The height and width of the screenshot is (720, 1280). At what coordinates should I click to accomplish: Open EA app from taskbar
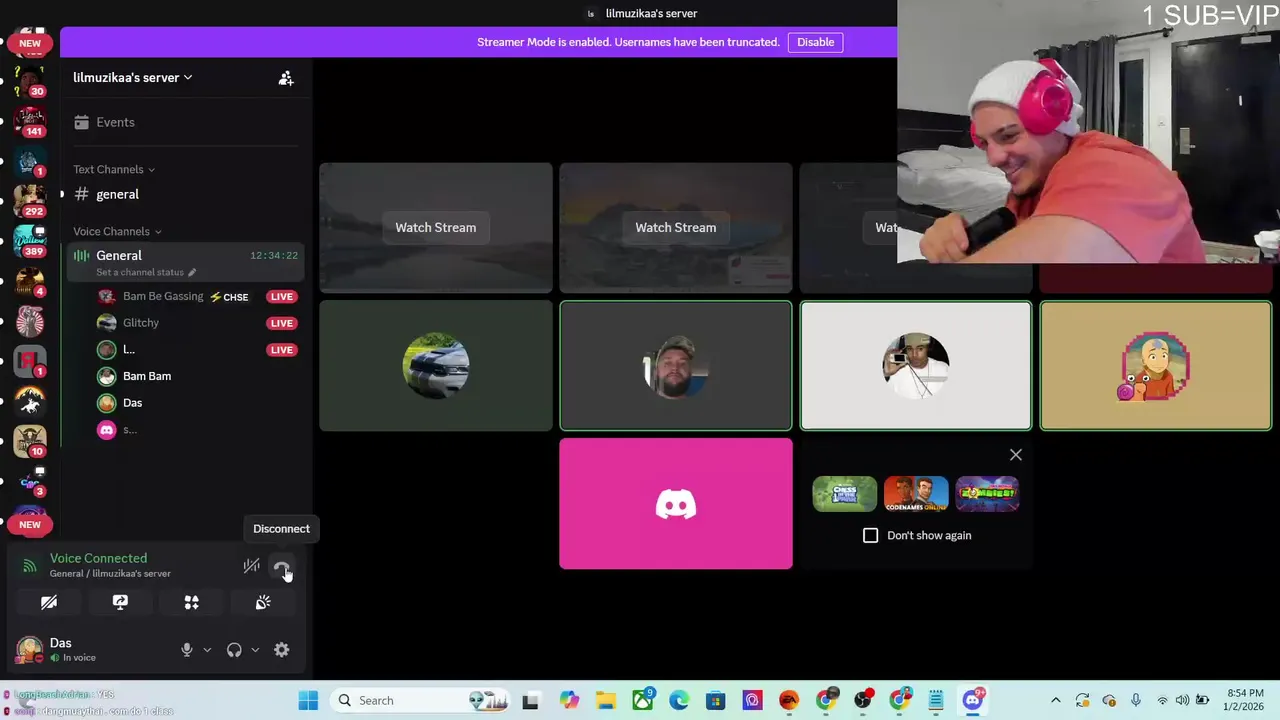789,700
